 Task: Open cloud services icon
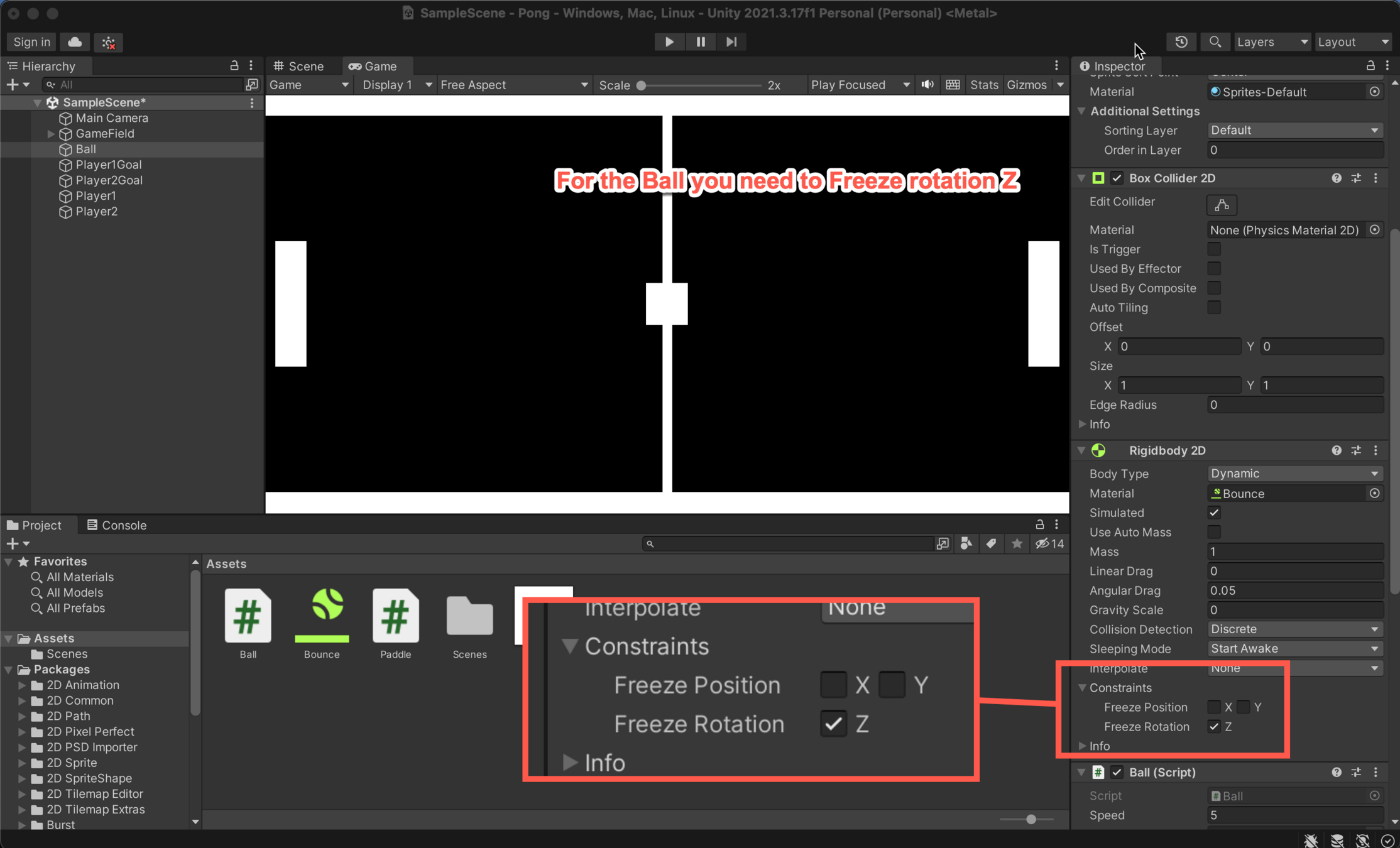tap(75, 42)
